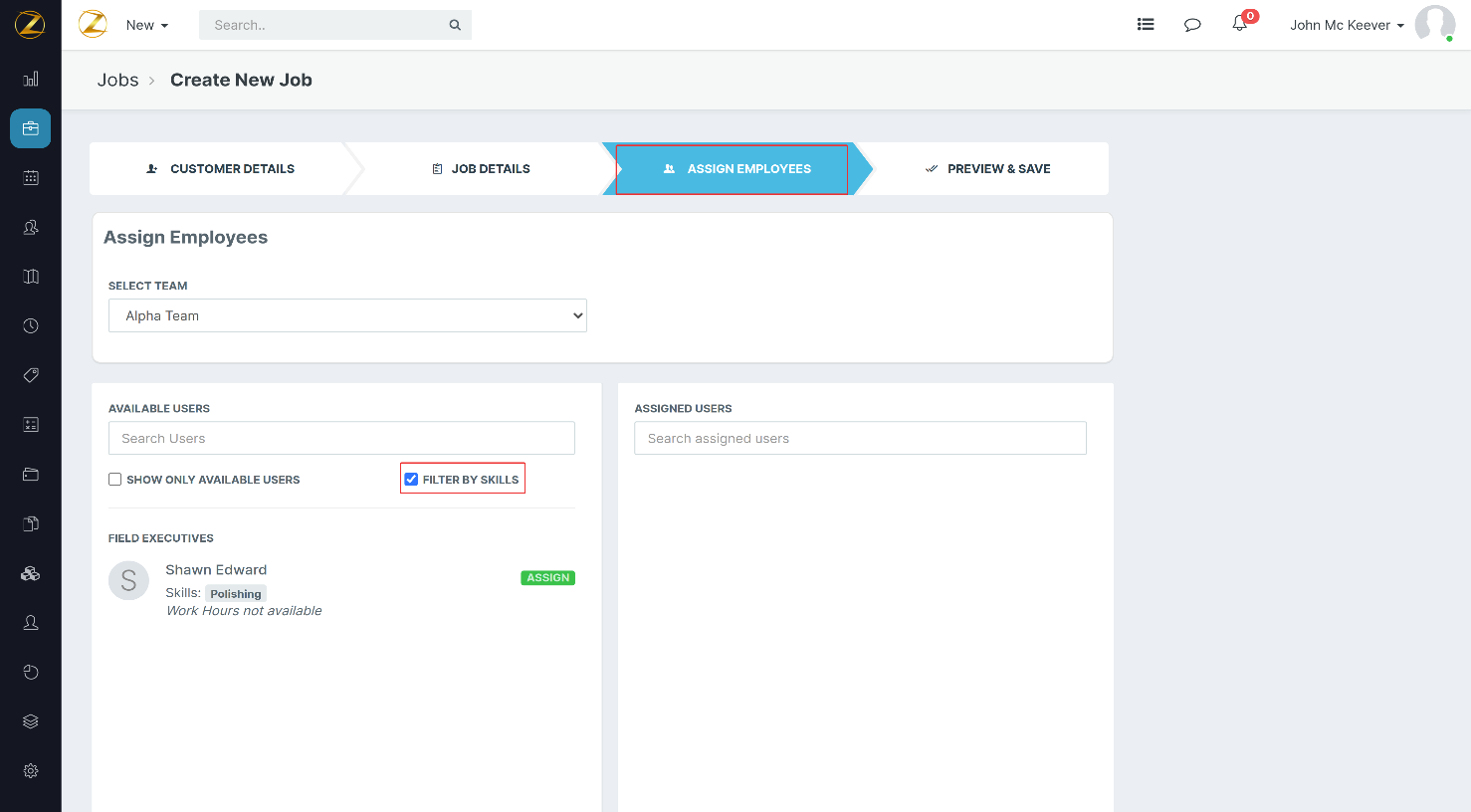Open the clock icon in the sidebar
This screenshot has width=1471, height=812.
[x=31, y=325]
